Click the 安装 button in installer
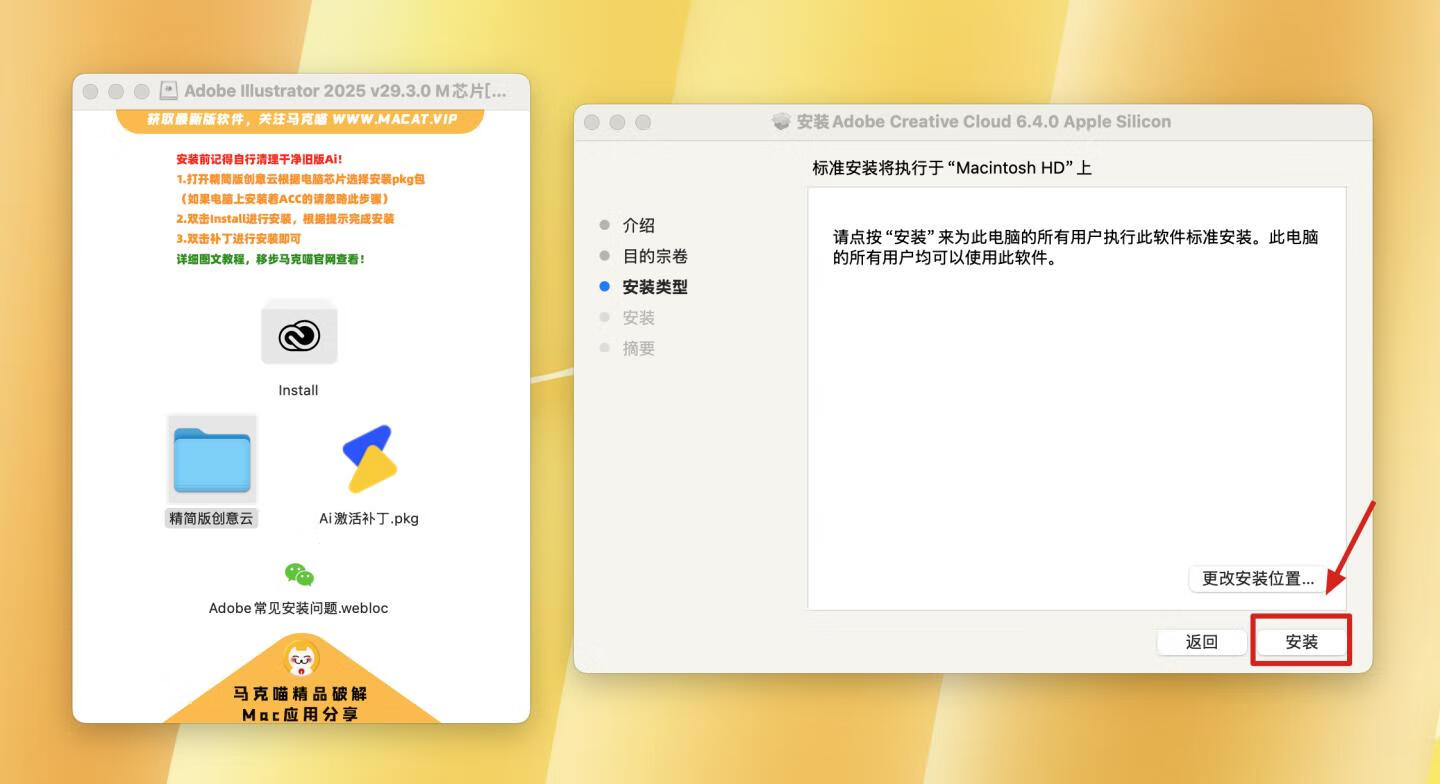This screenshot has height=784, width=1440. pyautogui.click(x=1301, y=642)
